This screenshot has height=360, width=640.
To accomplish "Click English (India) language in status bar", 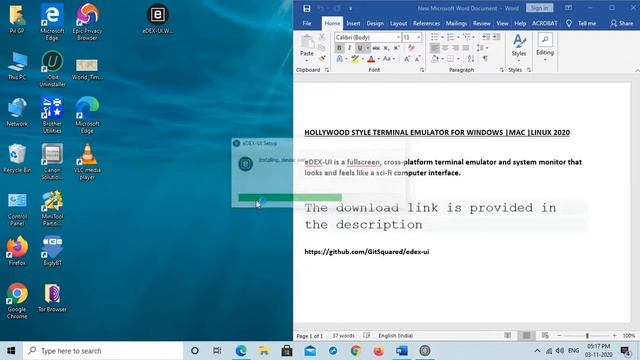I will [395, 336].
